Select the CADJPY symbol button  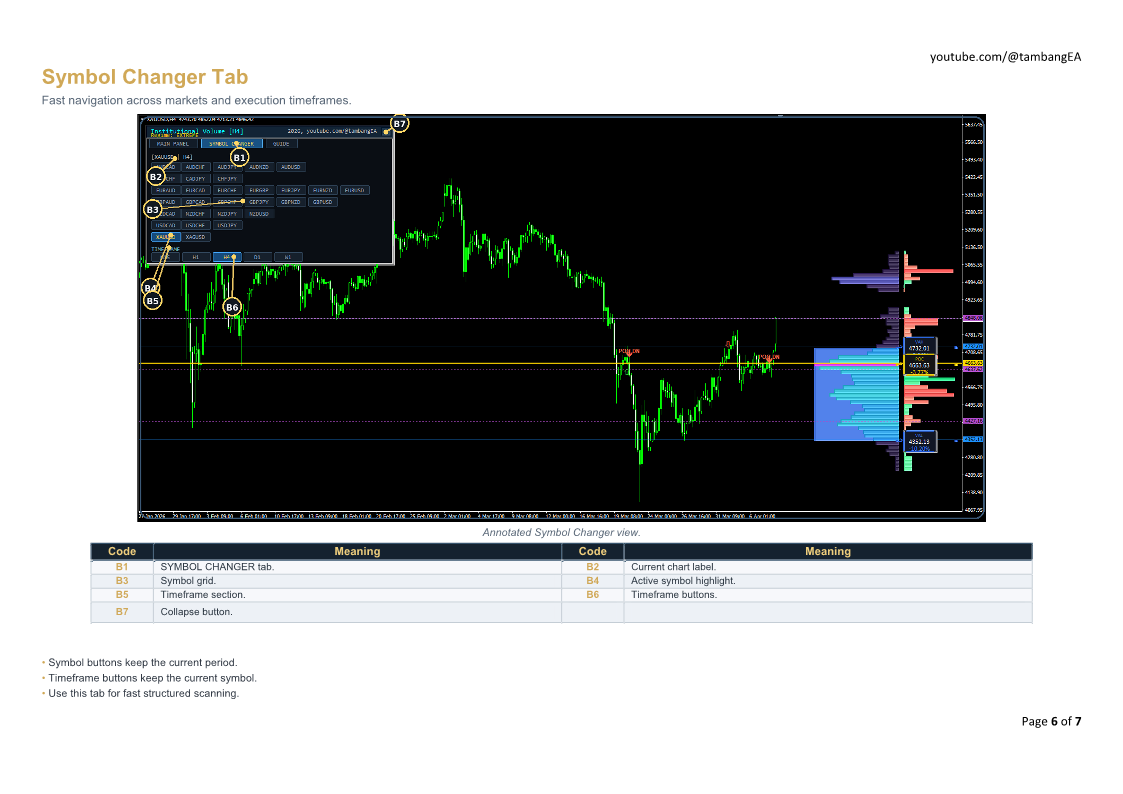[x=195, y=178]
